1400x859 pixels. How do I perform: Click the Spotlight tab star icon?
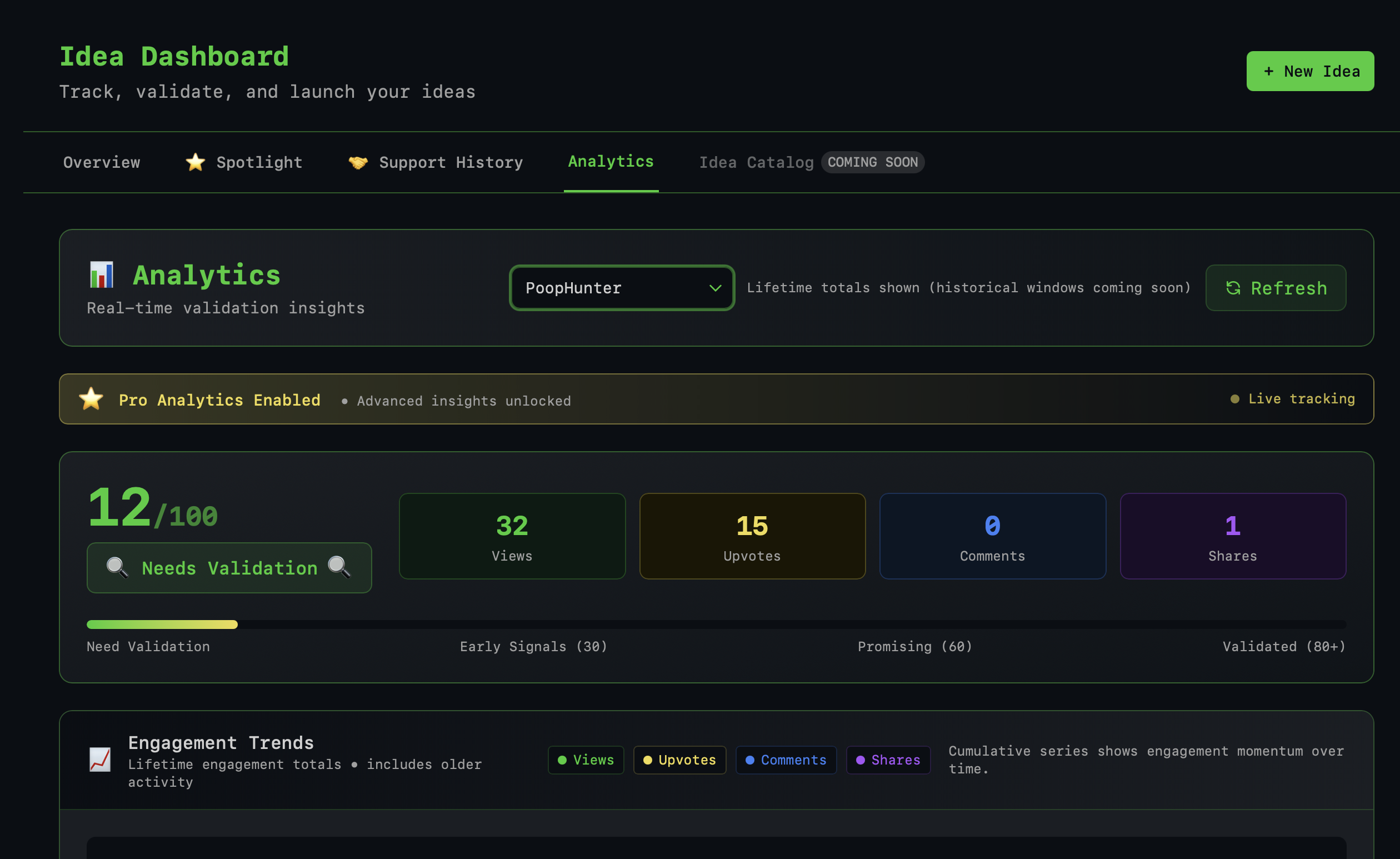click(195, 162)
